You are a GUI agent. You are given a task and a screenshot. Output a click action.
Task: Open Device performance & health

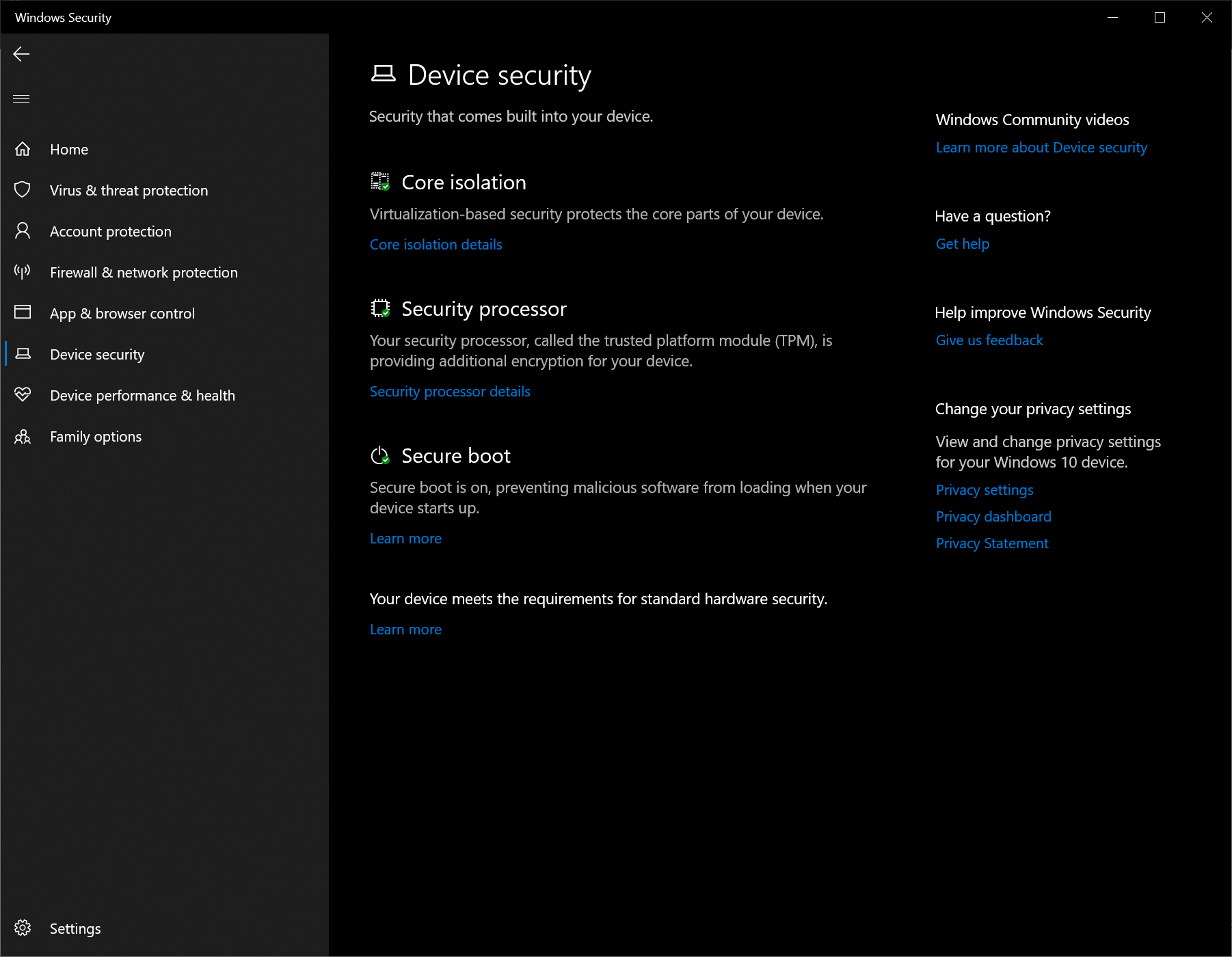(x=164, y=395)
